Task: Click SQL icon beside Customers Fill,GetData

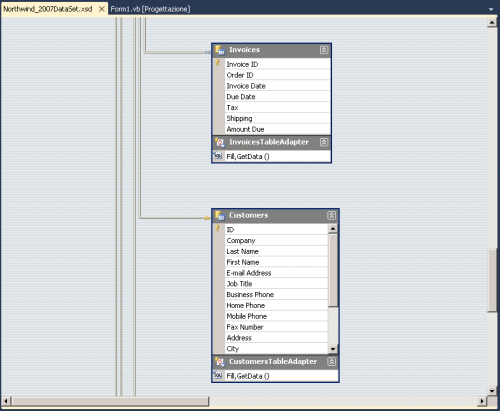Action: (218, 375)
